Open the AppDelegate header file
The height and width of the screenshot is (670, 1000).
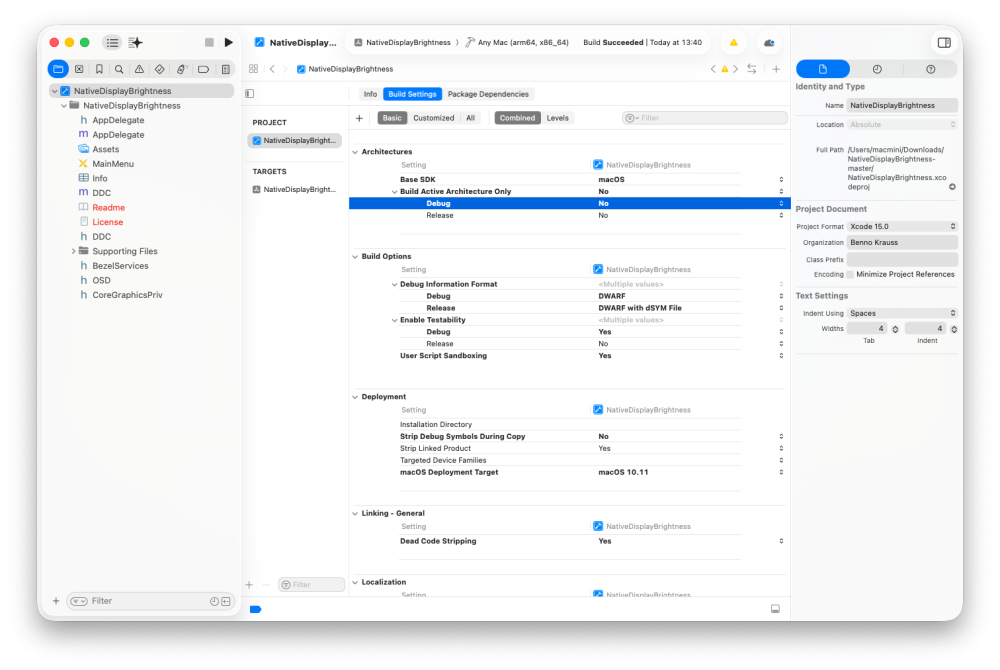[x=118, y=120]
